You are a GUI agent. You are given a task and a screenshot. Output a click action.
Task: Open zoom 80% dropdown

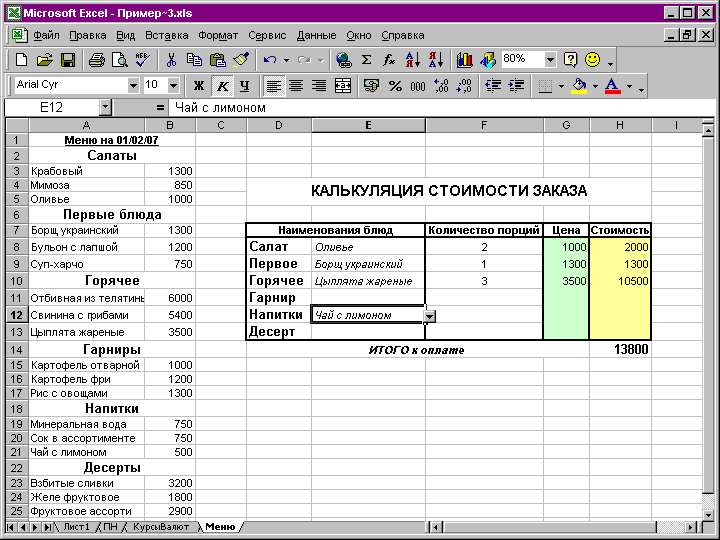[x=550, y=59]
